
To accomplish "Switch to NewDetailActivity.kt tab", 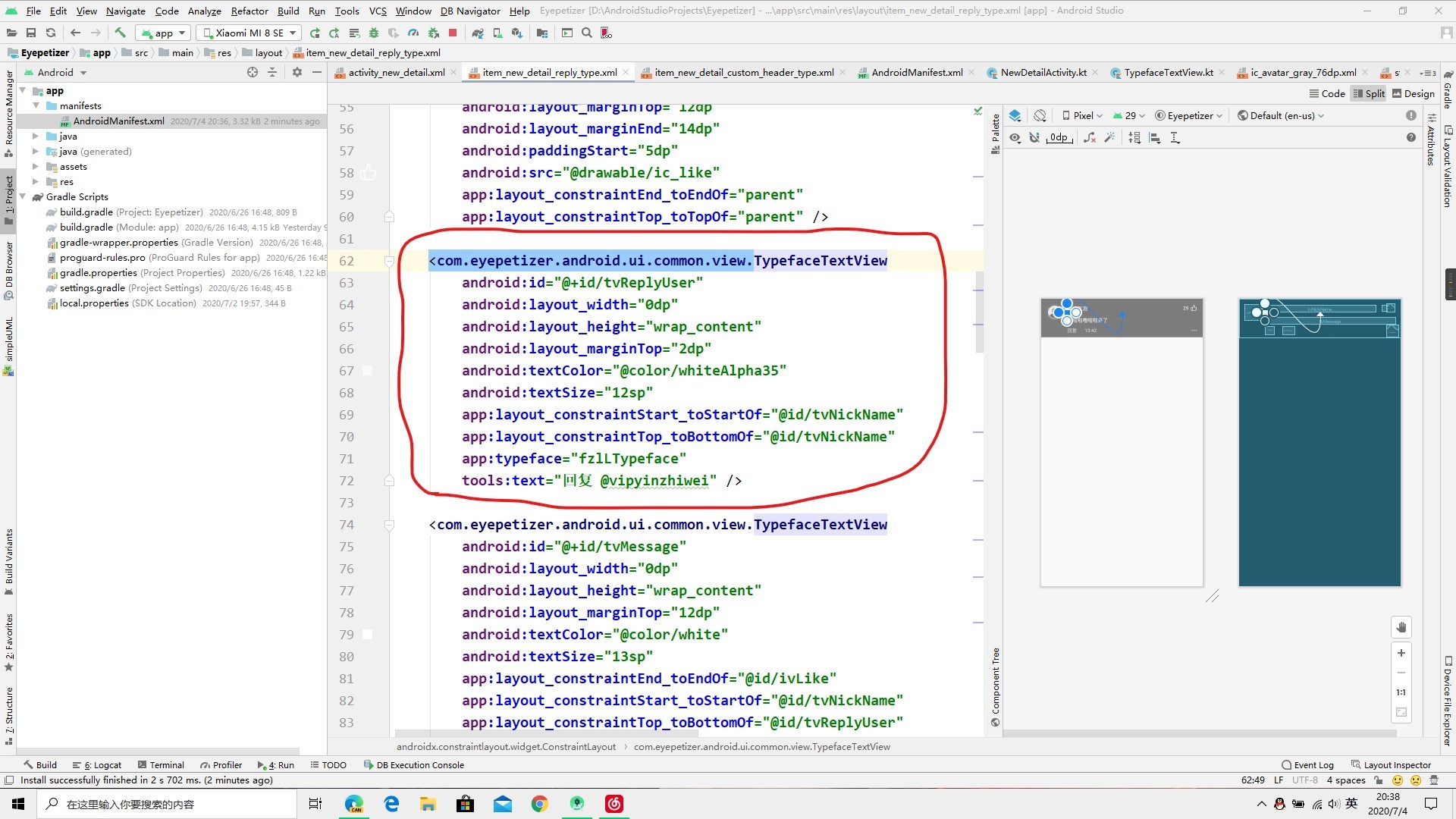I will pyautogui.click(x=1043, y=73).
